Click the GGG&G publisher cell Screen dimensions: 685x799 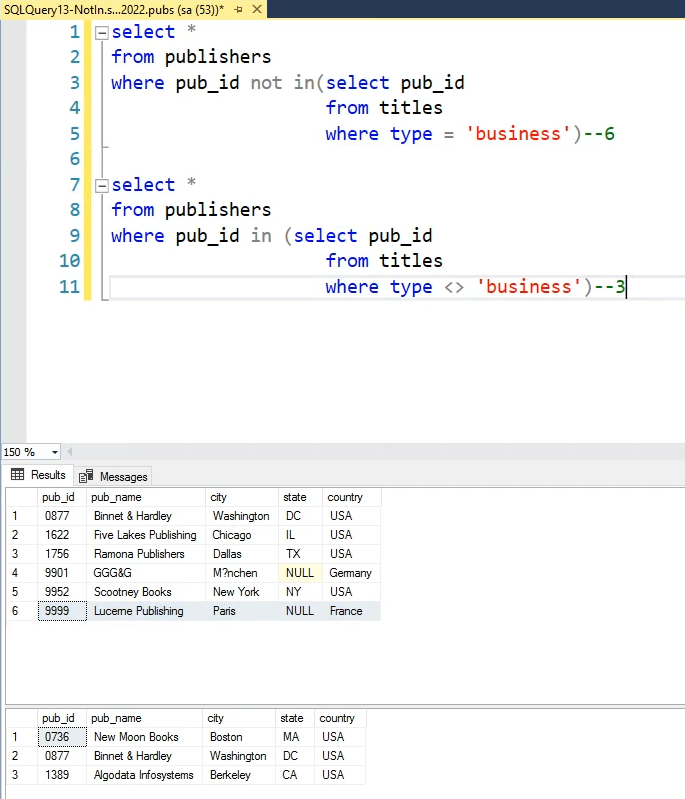[x=146, y=573]
